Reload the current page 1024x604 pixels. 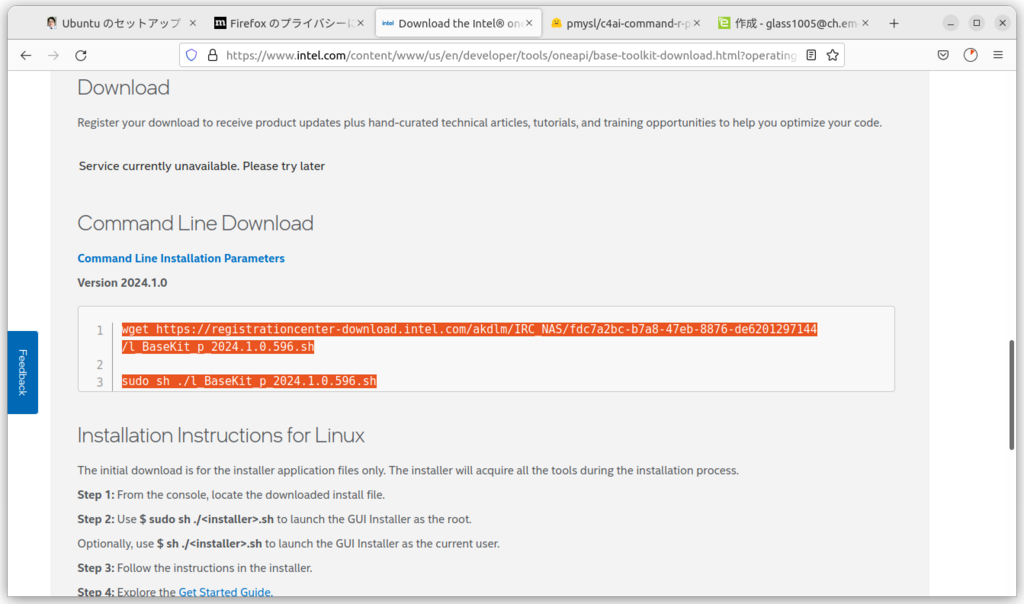click(x=82, y=55)
